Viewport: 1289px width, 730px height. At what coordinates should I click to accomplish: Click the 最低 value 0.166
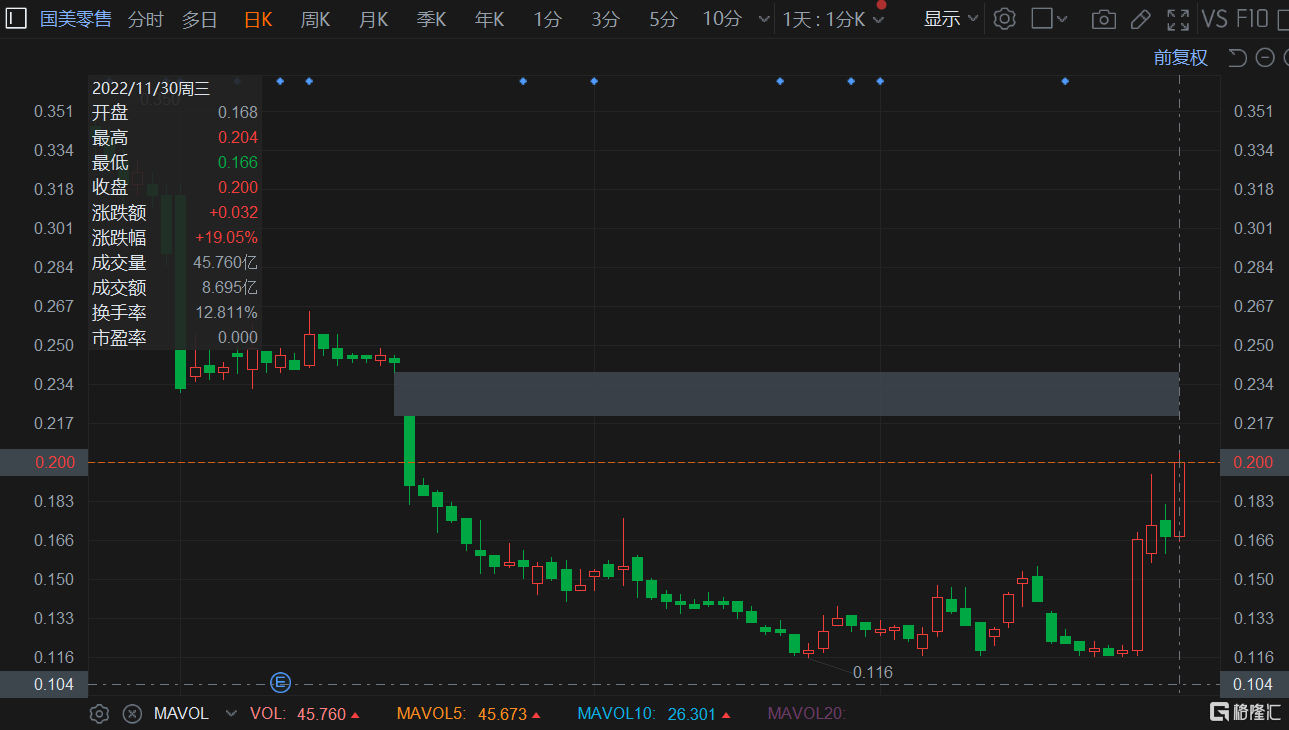238,163
